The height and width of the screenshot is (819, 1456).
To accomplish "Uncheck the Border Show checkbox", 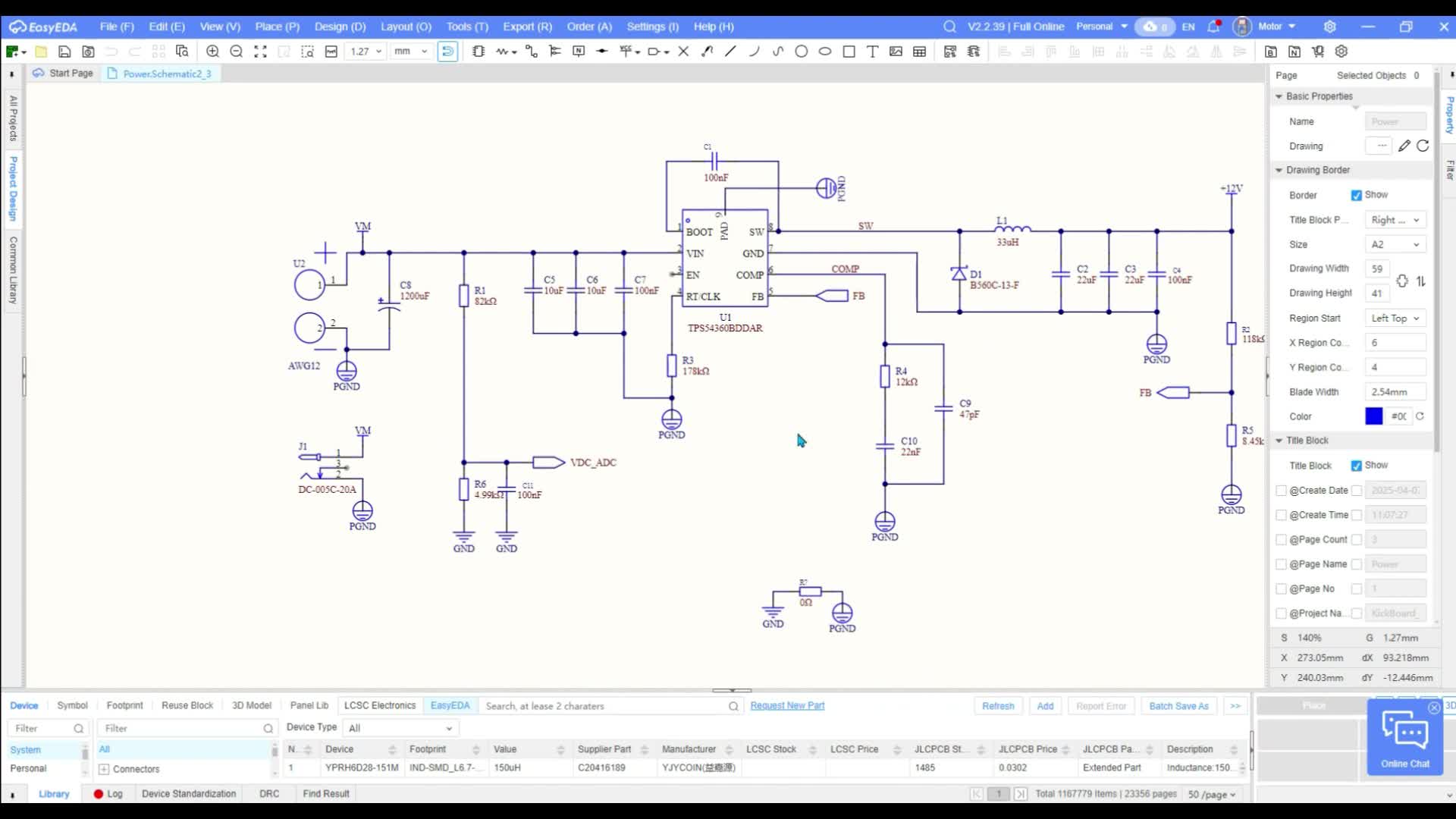I will pyautogui.click(x=1356, y=195).
